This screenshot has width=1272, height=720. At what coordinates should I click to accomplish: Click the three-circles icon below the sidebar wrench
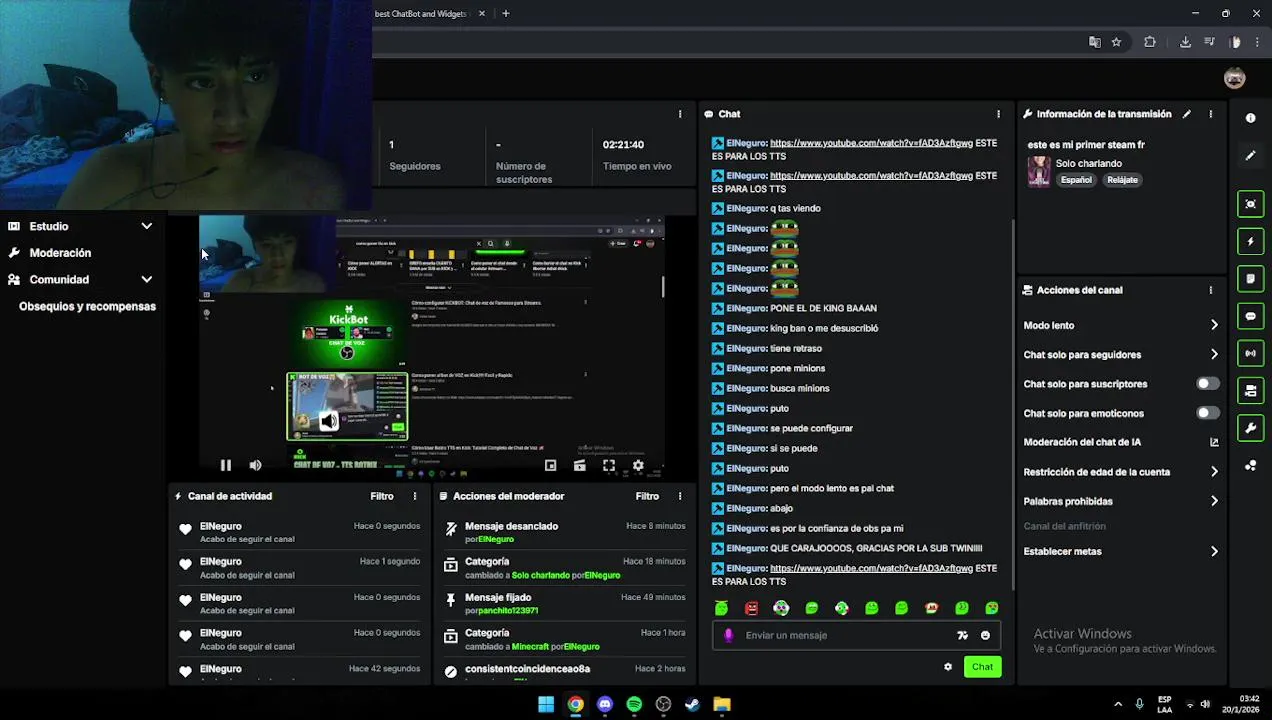(1250, 466)
